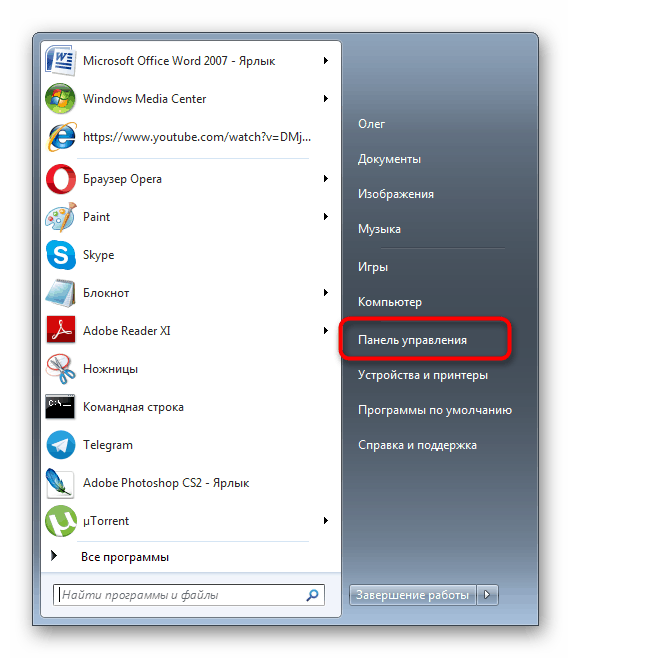Open the Opera browser icon
The image size is (645, 658).
(61, 179)
